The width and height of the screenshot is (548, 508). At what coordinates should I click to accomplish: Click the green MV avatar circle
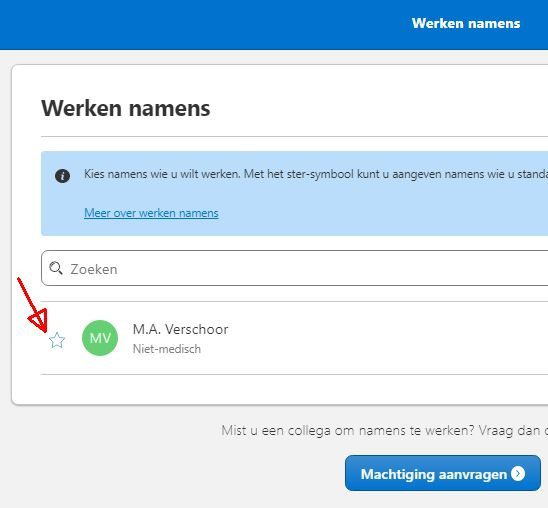[100, 338]
